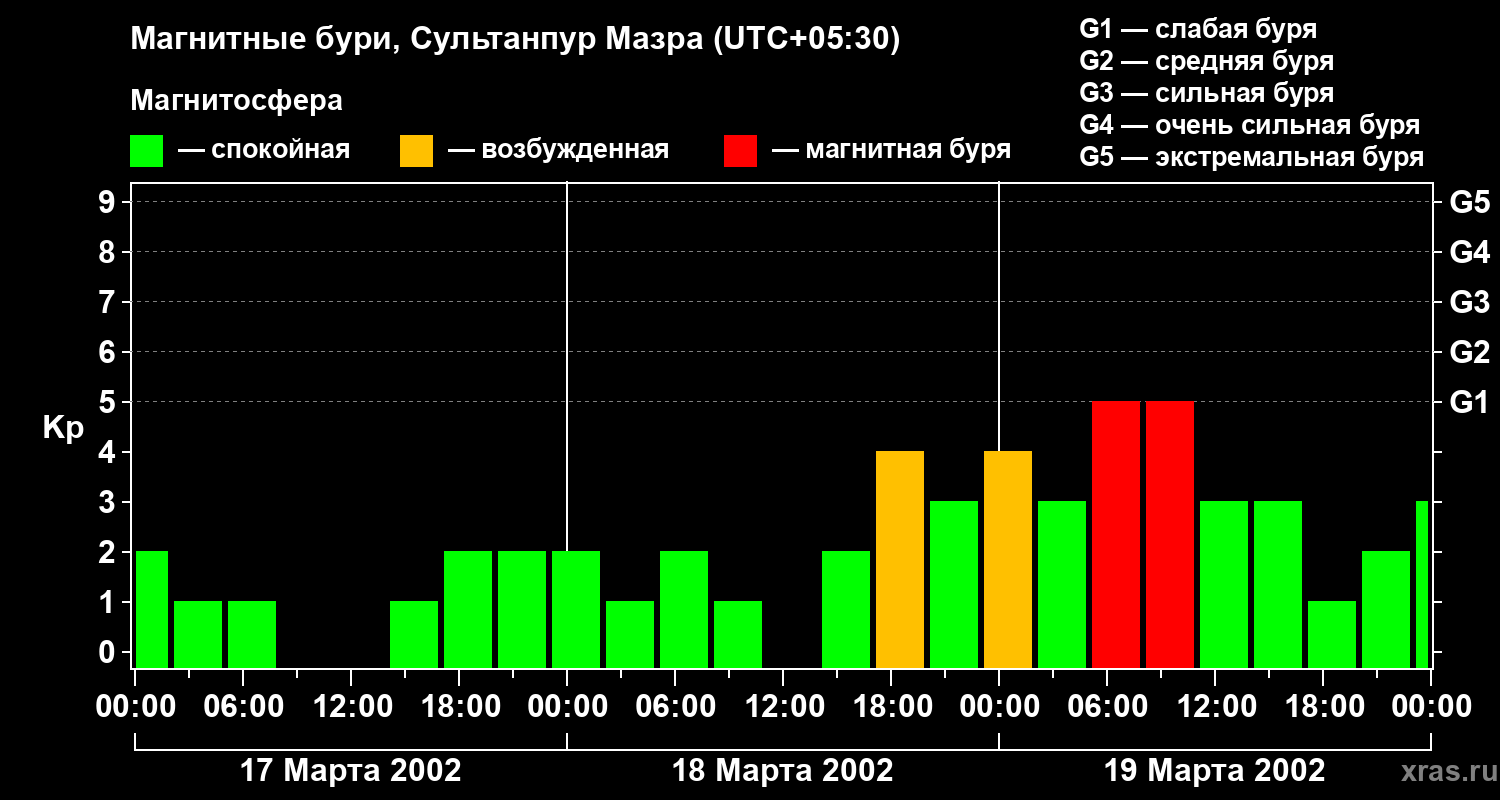Viewport: 1500px width, 800px height.
Task: Click the green Kp 2 bar at 06:00 on 18 March
Action: (684, 610)
